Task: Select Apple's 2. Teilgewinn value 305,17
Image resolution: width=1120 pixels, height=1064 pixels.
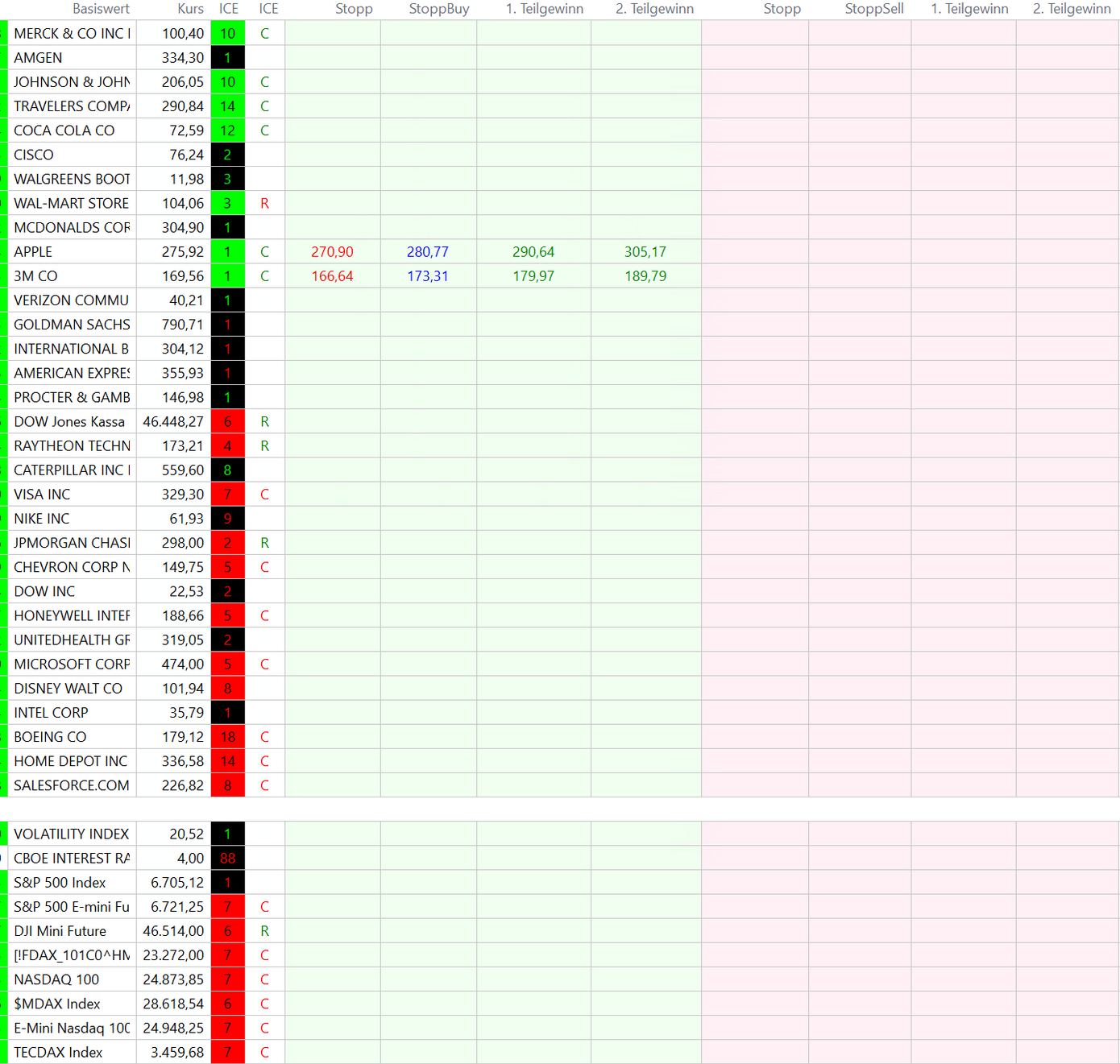Action: [645, 252]
